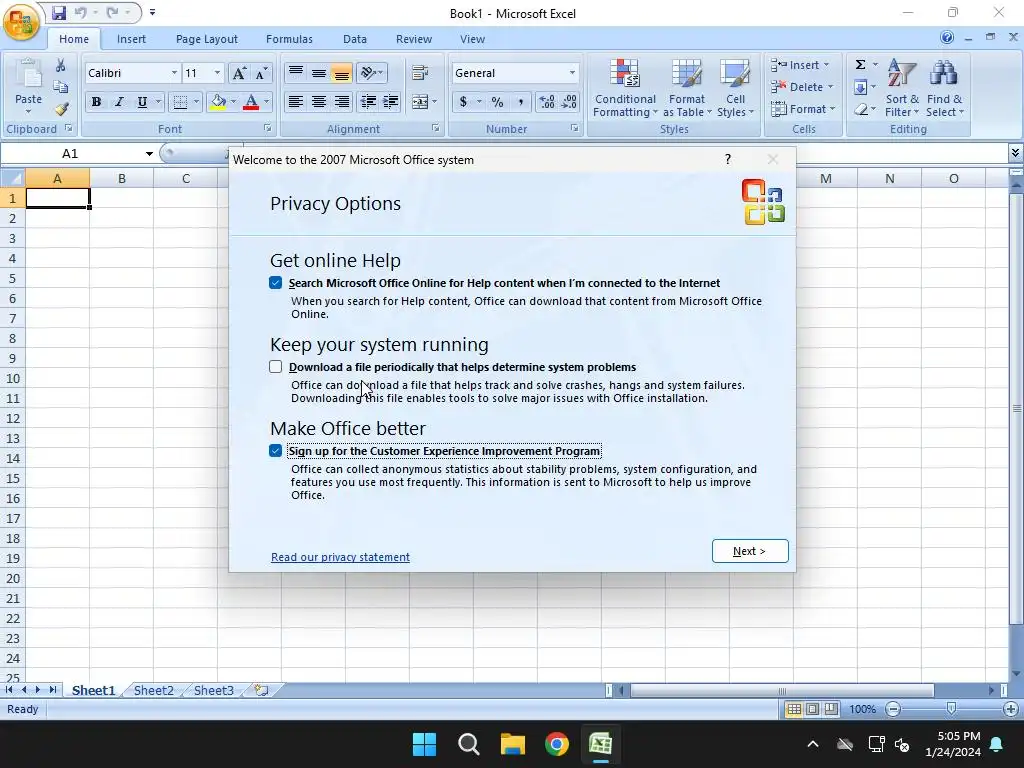
Task: Open Find & Select menu
Action: coord(944,88)
